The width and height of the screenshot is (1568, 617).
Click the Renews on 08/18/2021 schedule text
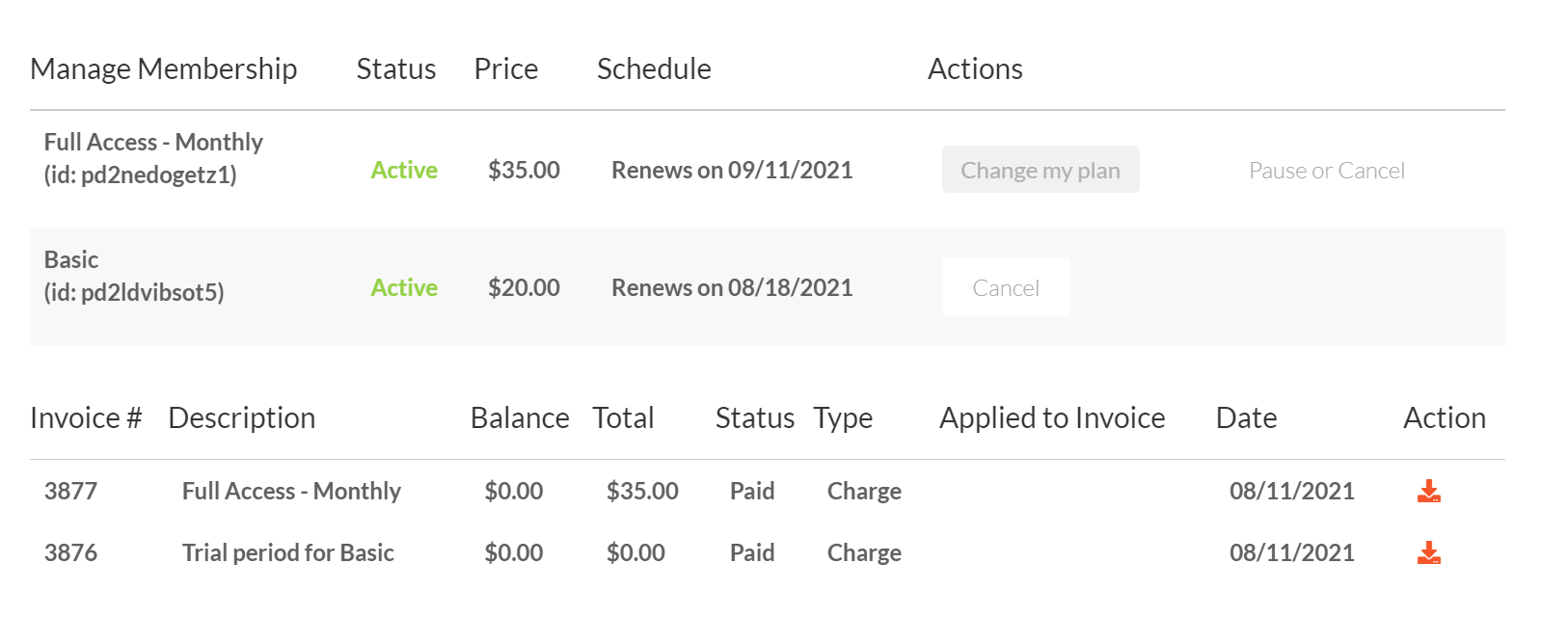(732, 288)
